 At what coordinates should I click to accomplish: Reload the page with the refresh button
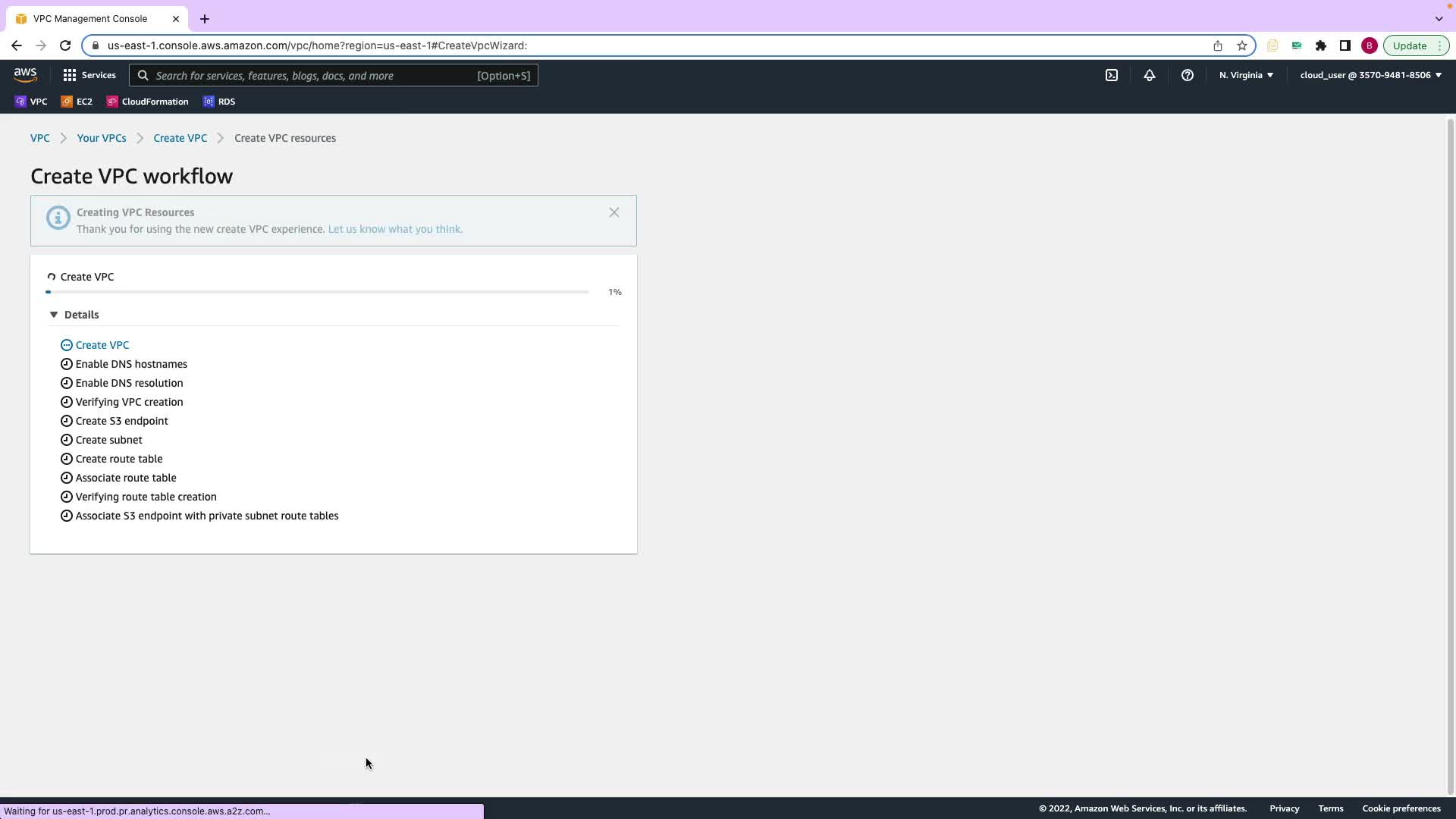pyautogui.click(x=65, y=45)
